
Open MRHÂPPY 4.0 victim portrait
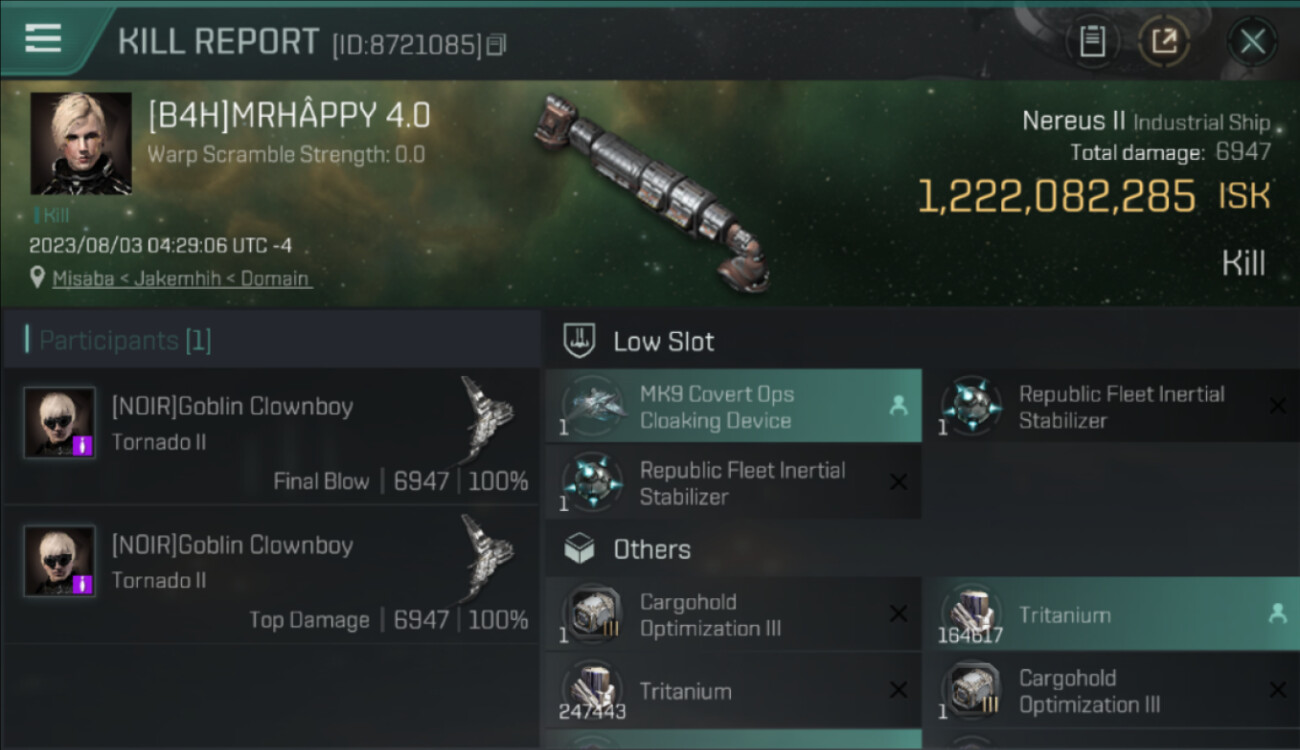coord(81,143)
